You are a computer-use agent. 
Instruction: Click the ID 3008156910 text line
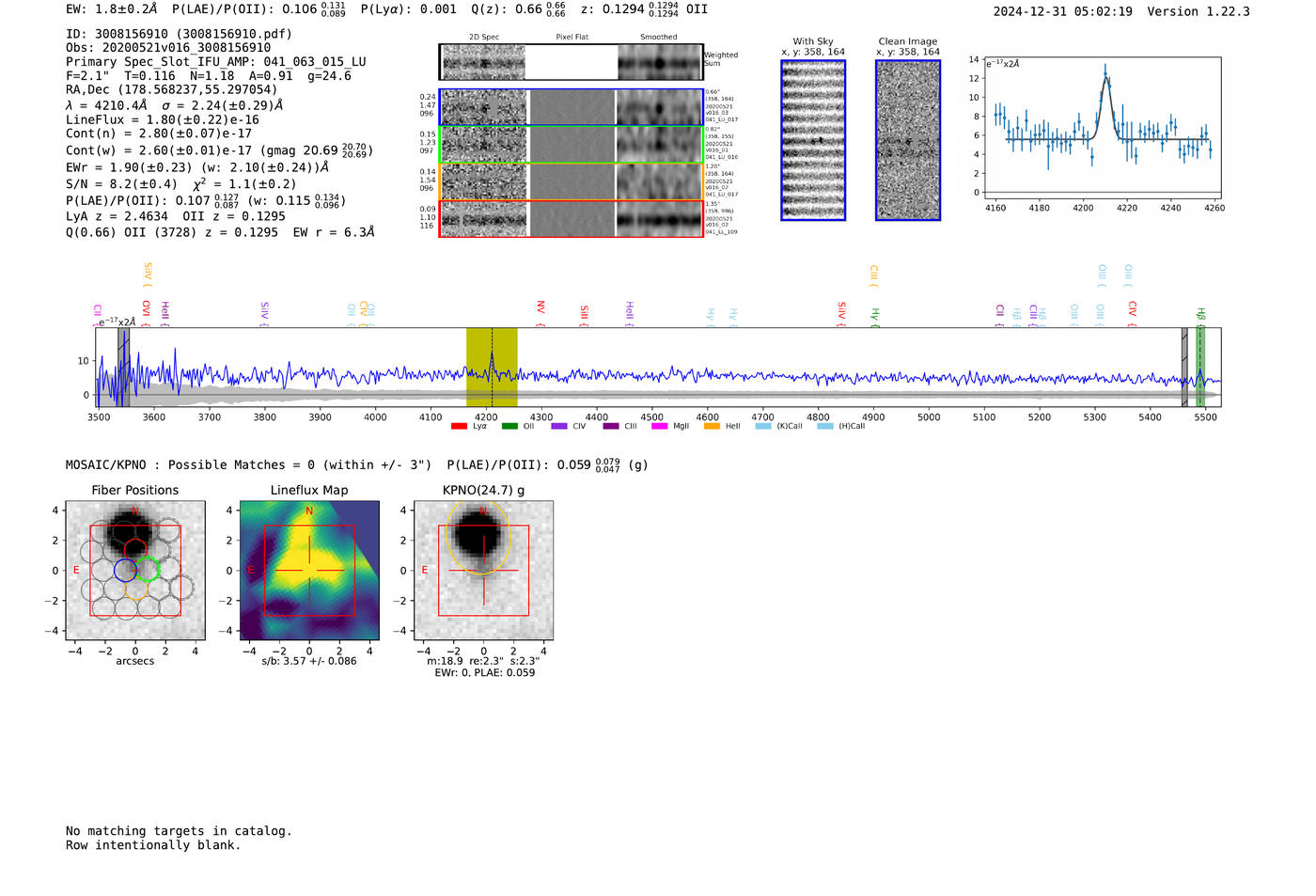pos(179,34)
